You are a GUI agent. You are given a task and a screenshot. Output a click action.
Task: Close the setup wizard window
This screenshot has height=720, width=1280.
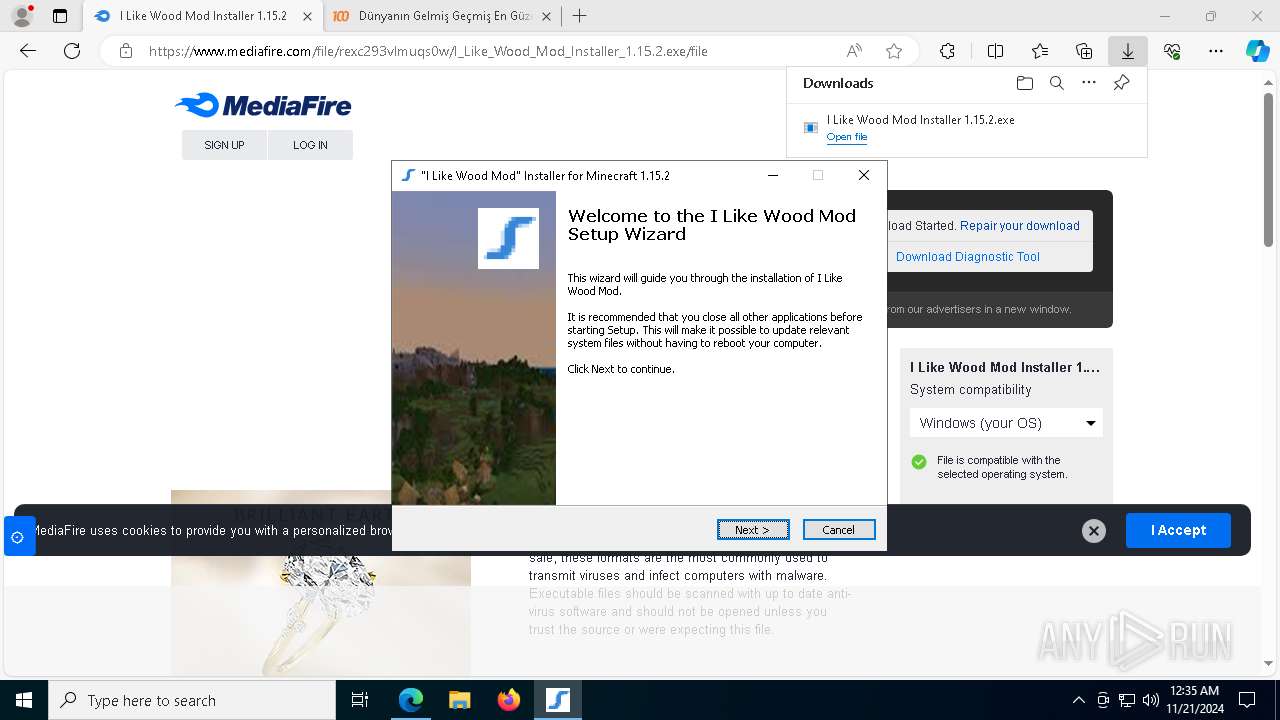point(864,175)
